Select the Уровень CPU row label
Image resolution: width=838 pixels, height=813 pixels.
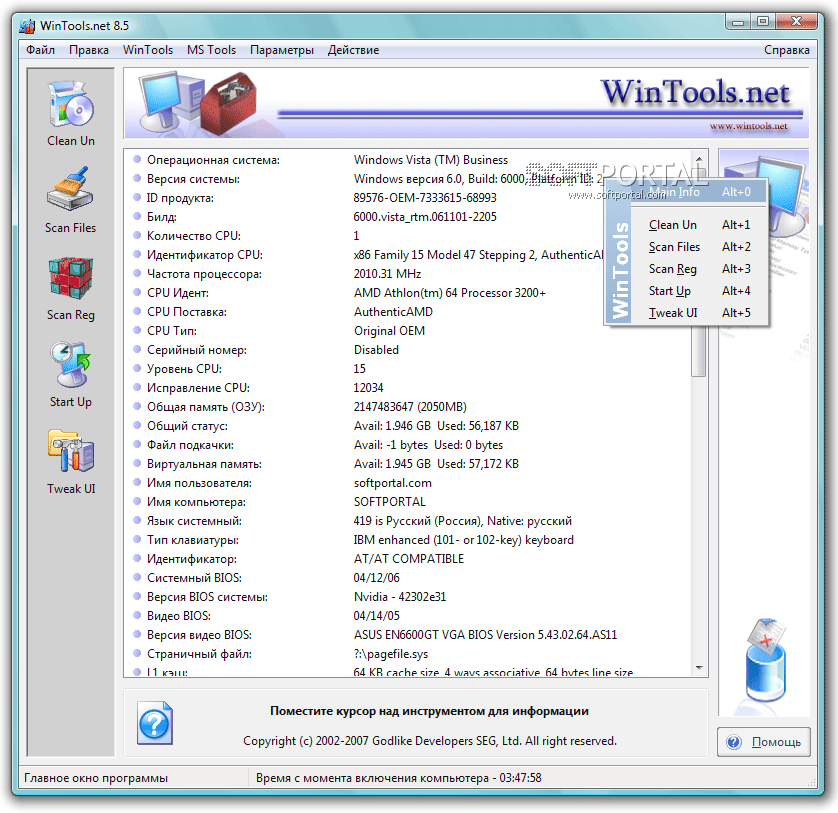tap(184, 369)
